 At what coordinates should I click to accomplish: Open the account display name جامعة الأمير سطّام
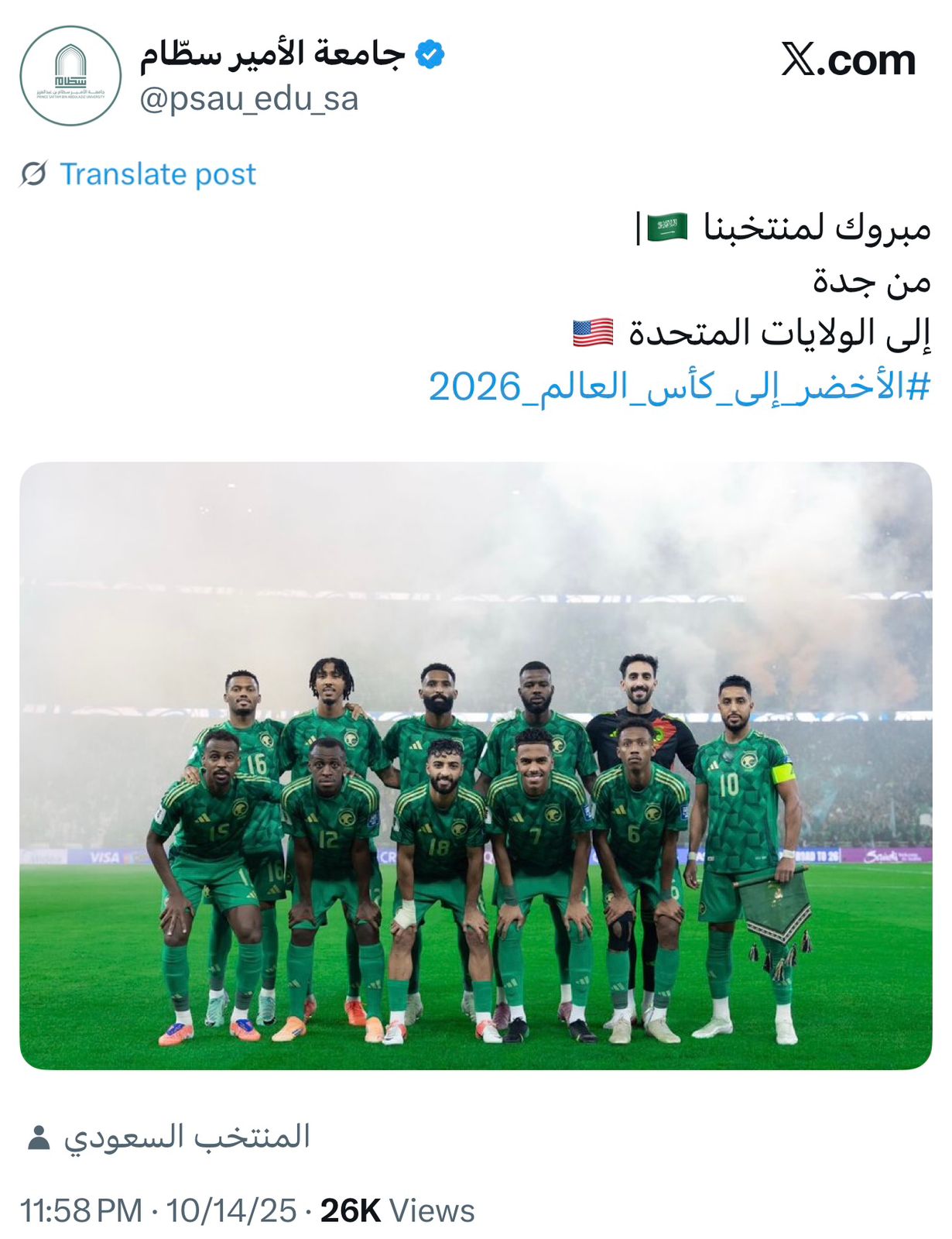272,54
